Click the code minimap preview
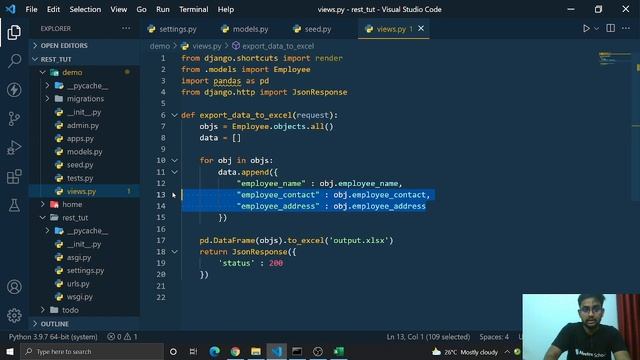Screen dimensions: 640x360 coord(614,59)
